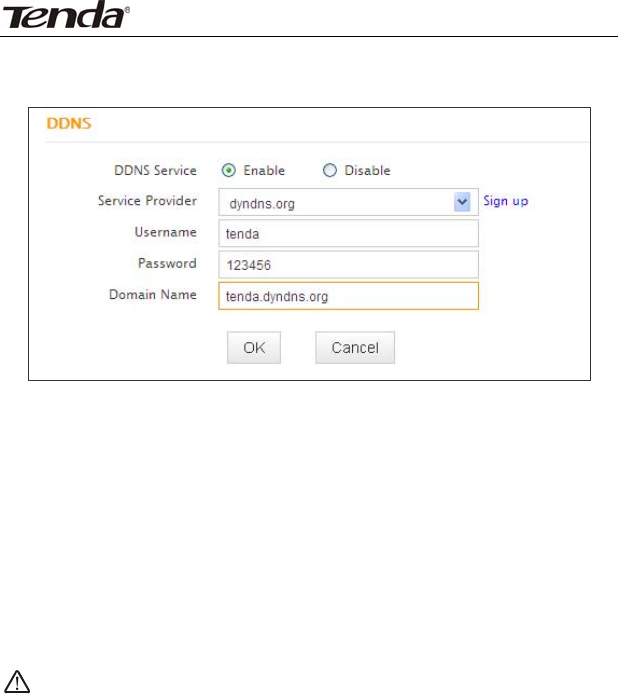Click the DDNS heading text
The height and width of the screenshot is (694, 618).
click(69, 123)
